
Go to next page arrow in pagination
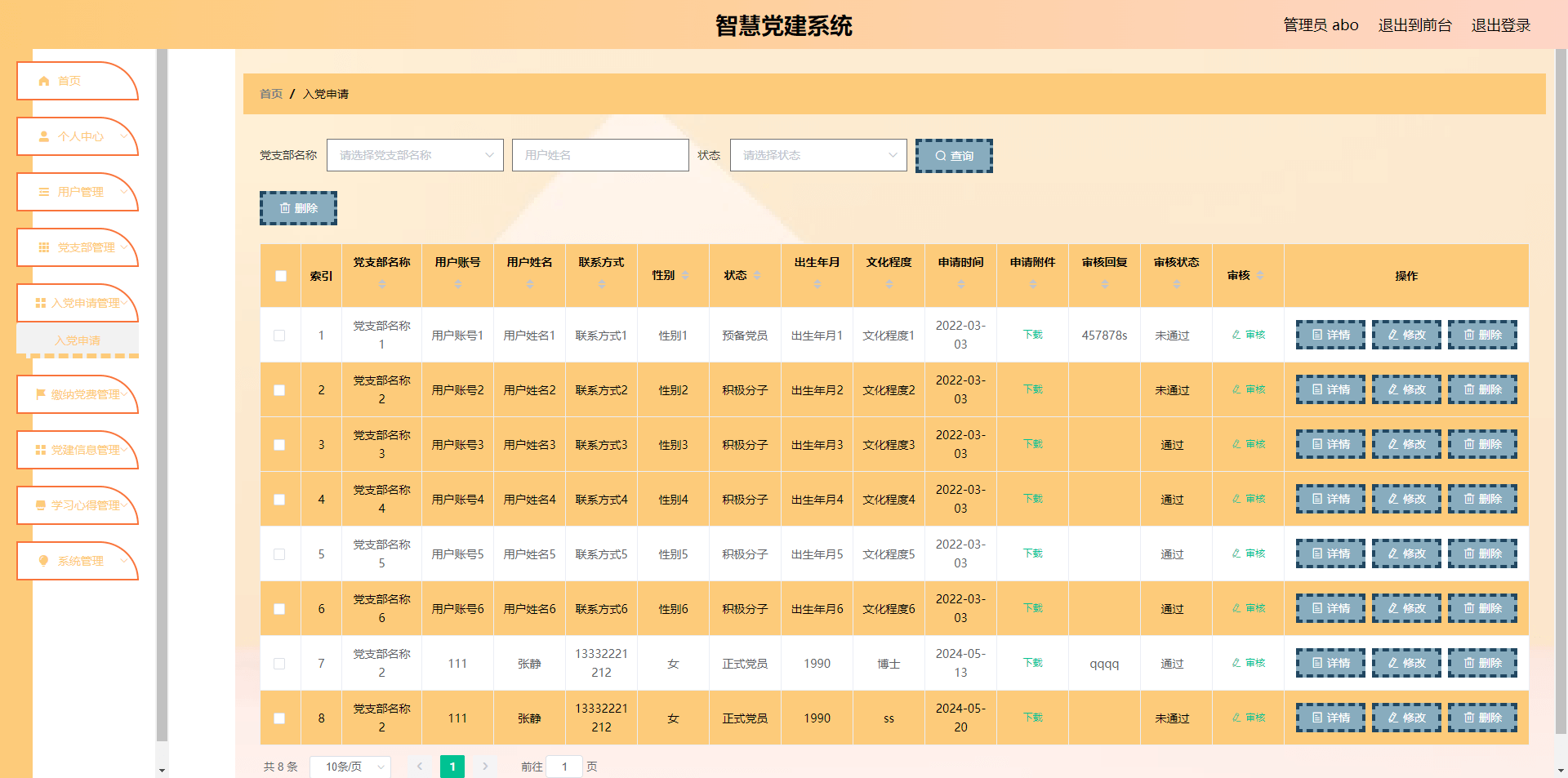click(x=485, y=767)
